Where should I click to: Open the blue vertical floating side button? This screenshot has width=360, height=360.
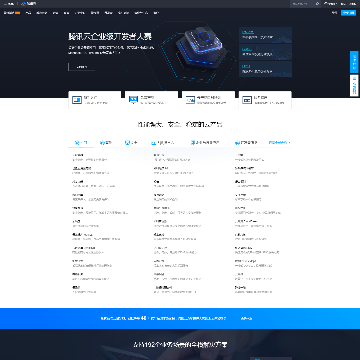354,62
